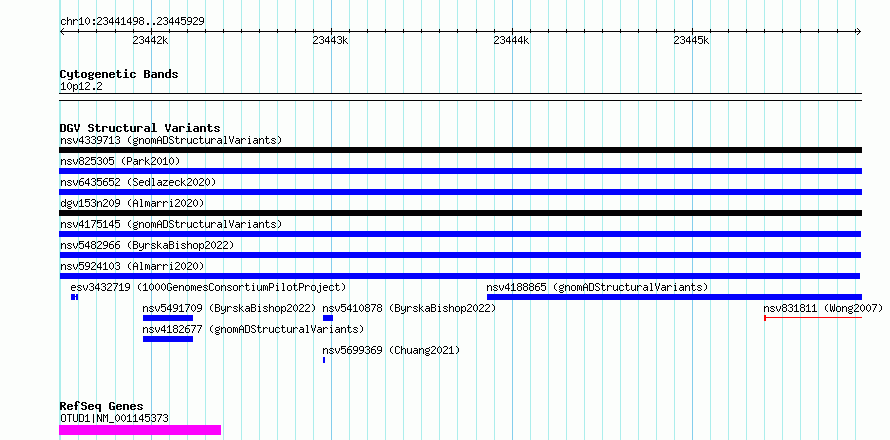The image size is (890, 440).
Task: Click the 23443k ruler tick label
Action: [330, 41]
